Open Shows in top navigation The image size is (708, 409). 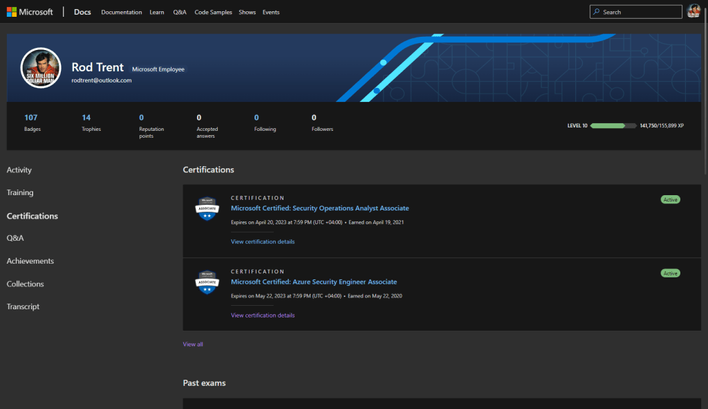point(247,12)
